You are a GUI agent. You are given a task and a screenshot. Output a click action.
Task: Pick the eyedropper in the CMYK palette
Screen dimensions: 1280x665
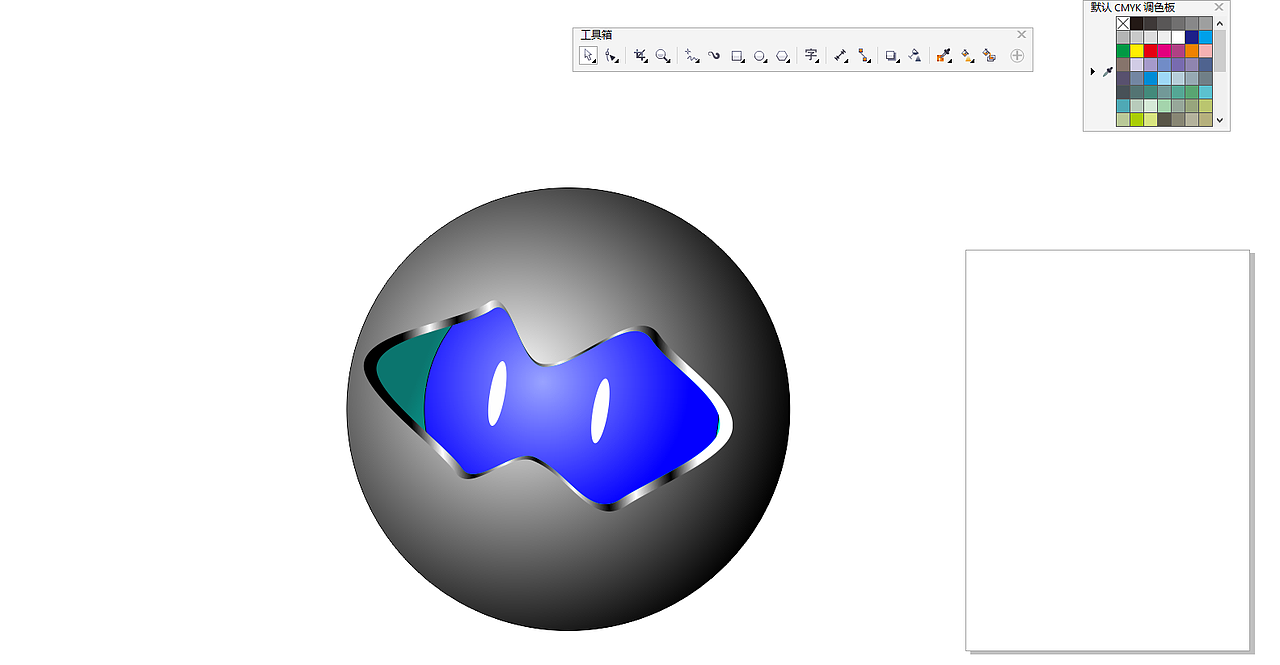(x=1108, y=72)
